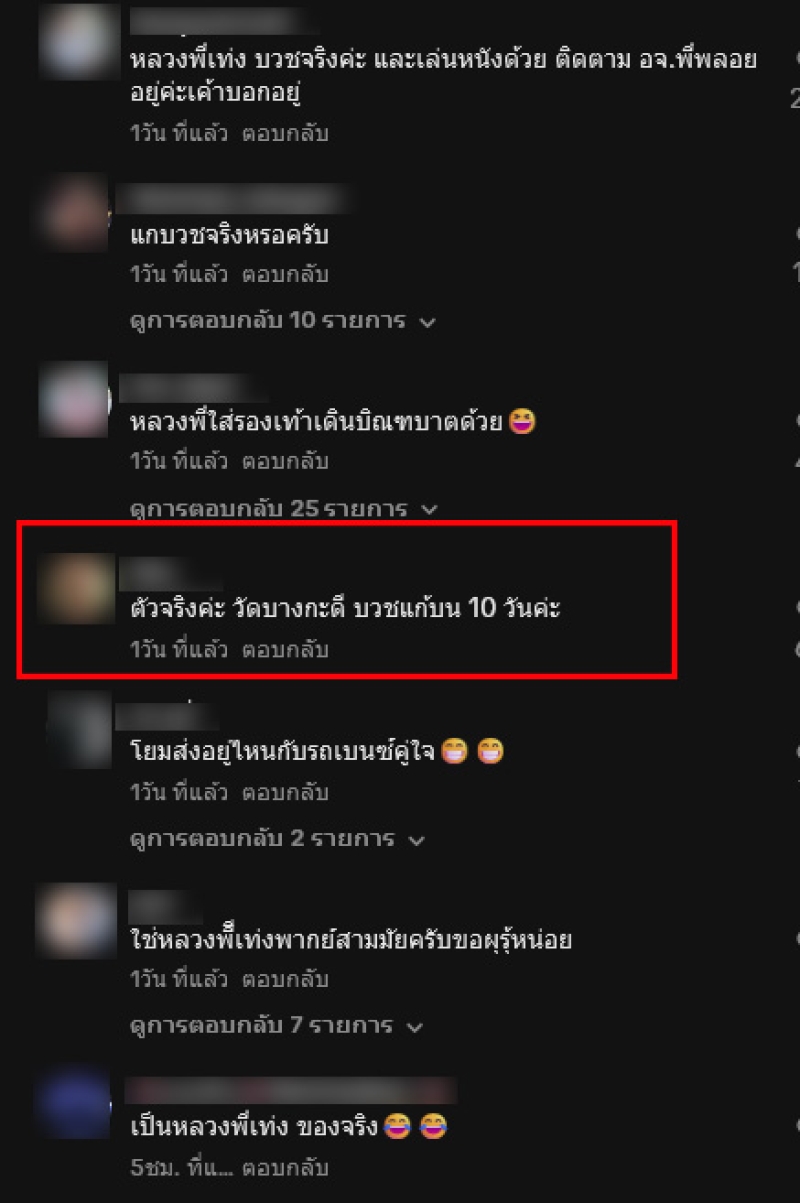Reply to the "หลวงพี่ใส่รองเท้าเดินบิณฑบาตด้วย" comment

[285, 462]
